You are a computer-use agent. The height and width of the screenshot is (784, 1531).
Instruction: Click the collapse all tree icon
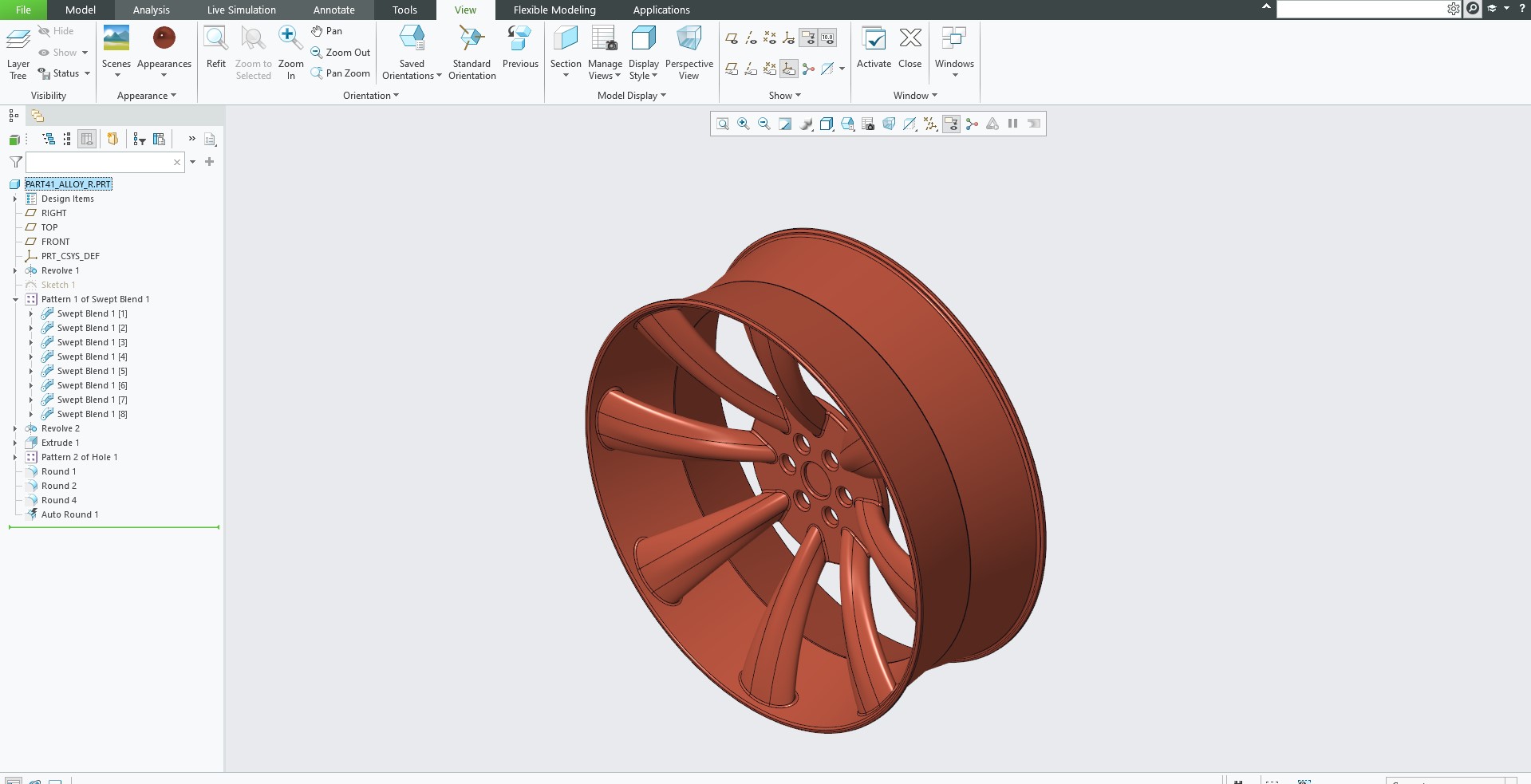pyautogui.click(x=67, y=139)
